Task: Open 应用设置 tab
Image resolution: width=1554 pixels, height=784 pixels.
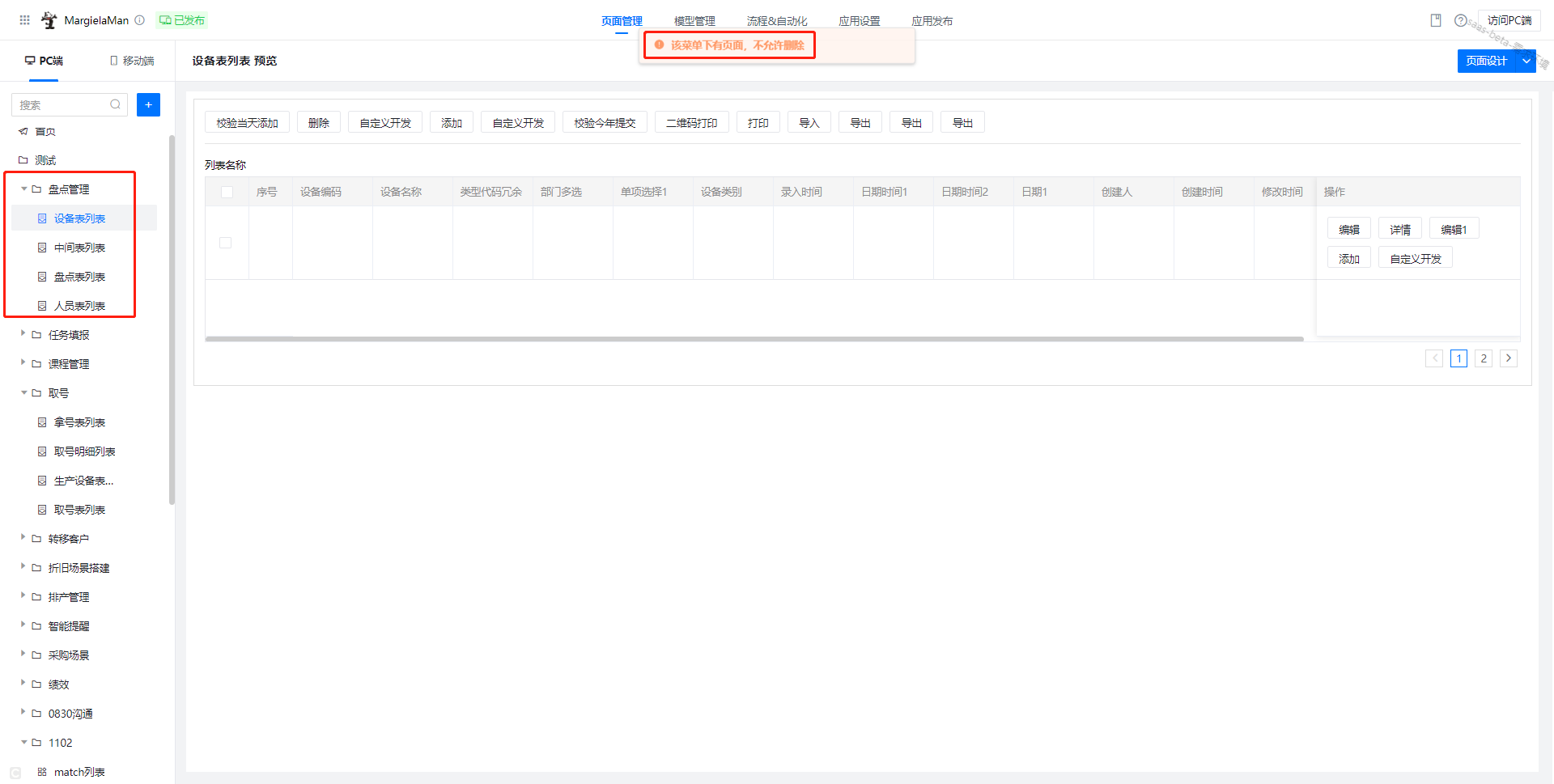Action: pyautogui.click(x=860, y=21)
